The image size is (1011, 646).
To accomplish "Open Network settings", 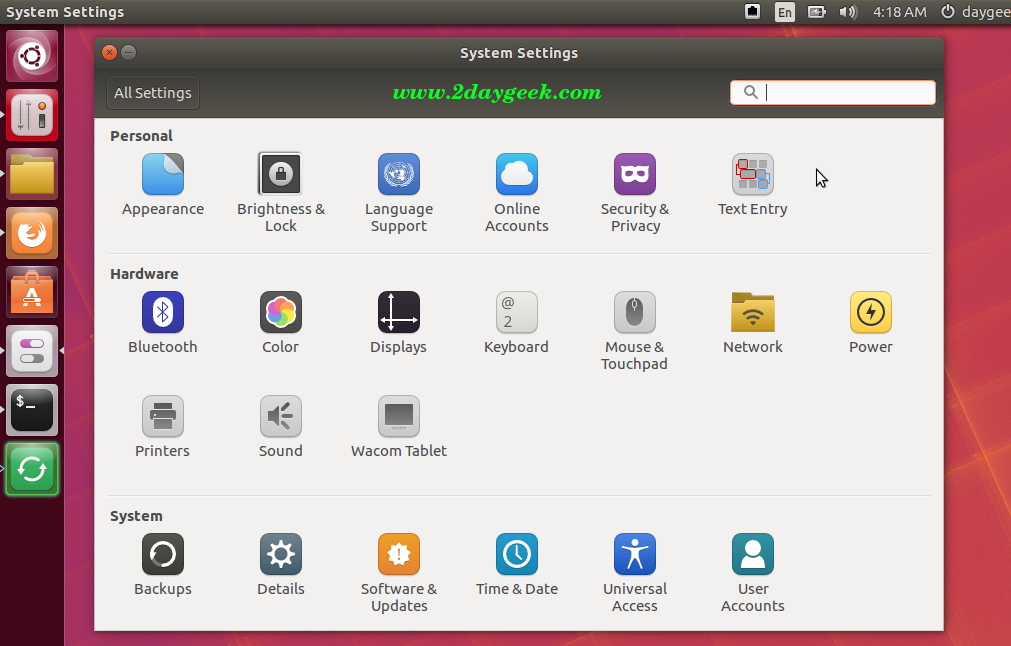I will point(753,313).
